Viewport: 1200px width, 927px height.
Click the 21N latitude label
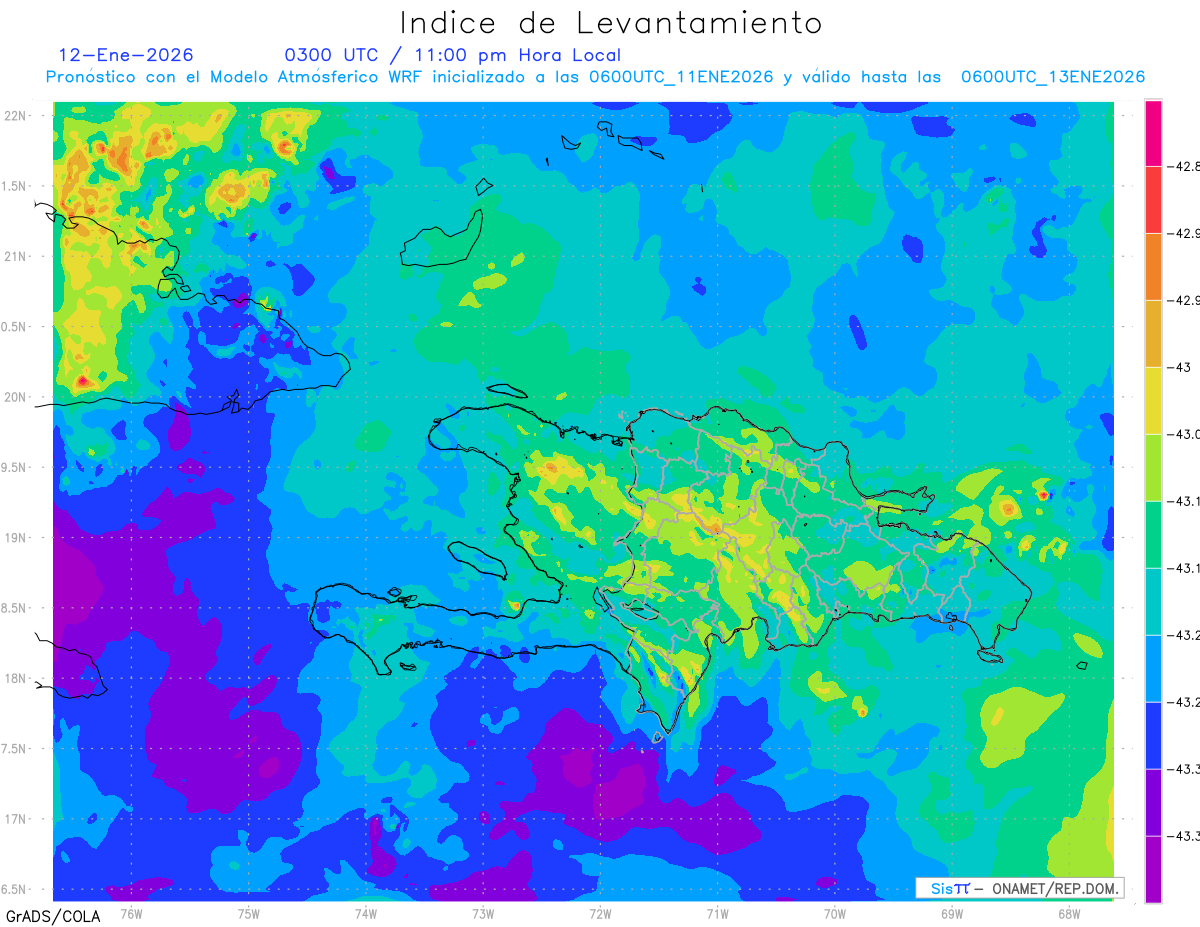pyautogui.click(x=17, y=256)
